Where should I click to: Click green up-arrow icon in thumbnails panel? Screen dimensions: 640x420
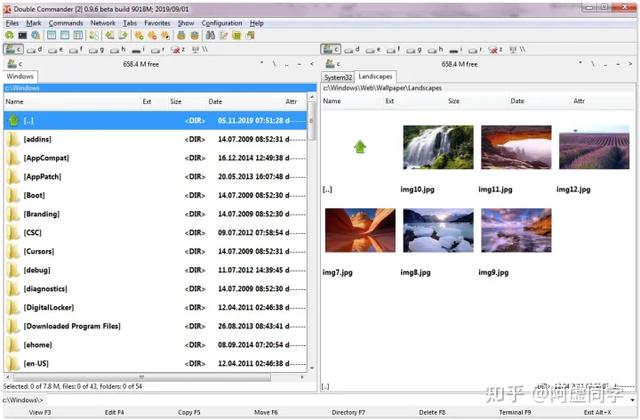tap(360, 147)
